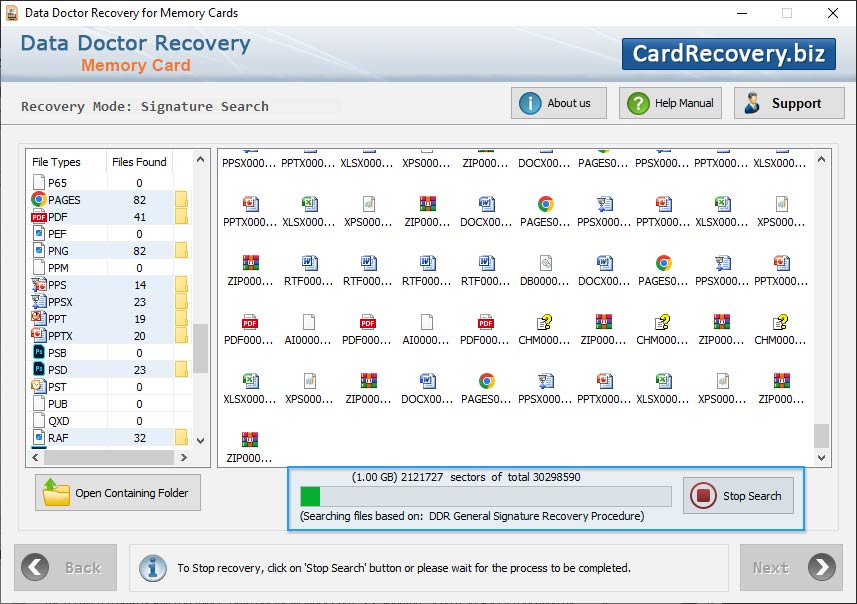Select the PST Outlook type icon
The height and width of the screenshot is (604, 857).
(39, 386)
